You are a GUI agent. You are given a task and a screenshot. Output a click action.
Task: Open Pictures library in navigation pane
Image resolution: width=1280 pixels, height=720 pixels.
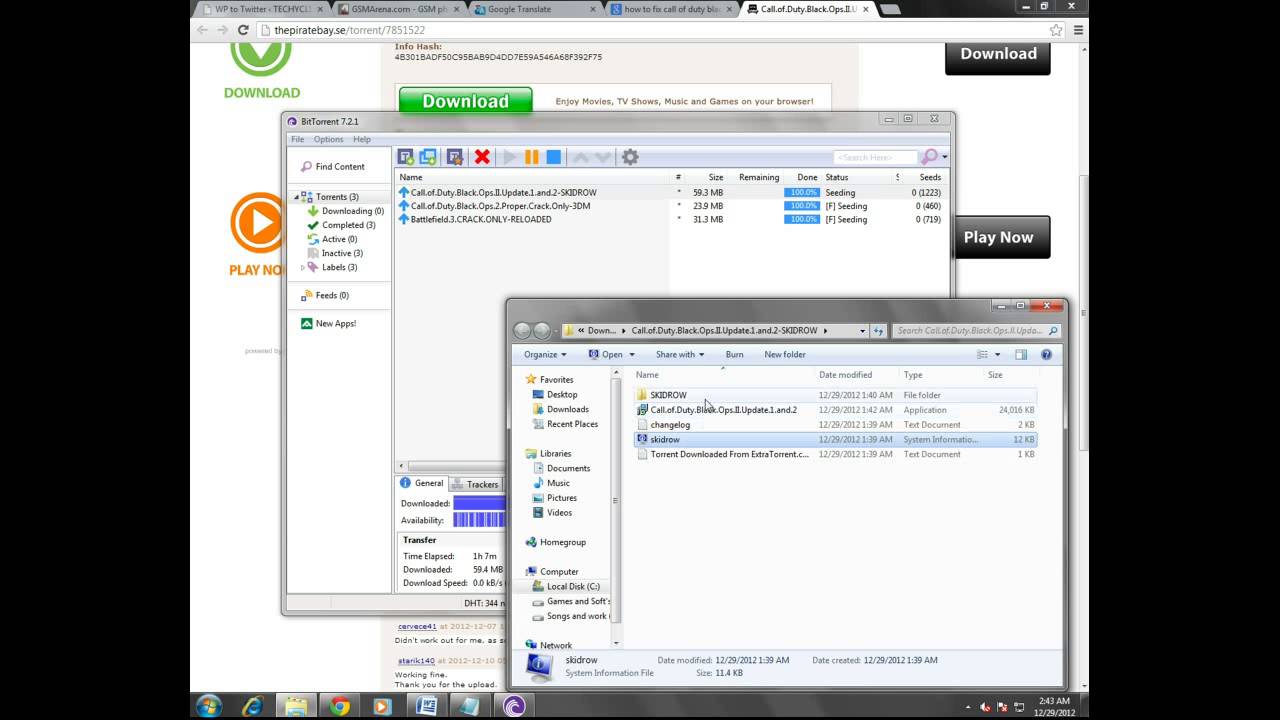coord(561,498)
